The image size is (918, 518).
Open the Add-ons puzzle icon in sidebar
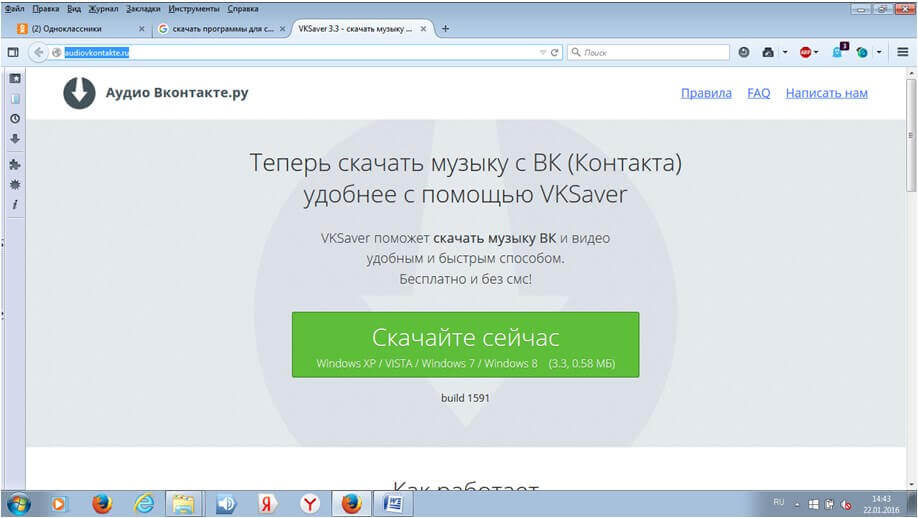[x=15, y=164]
